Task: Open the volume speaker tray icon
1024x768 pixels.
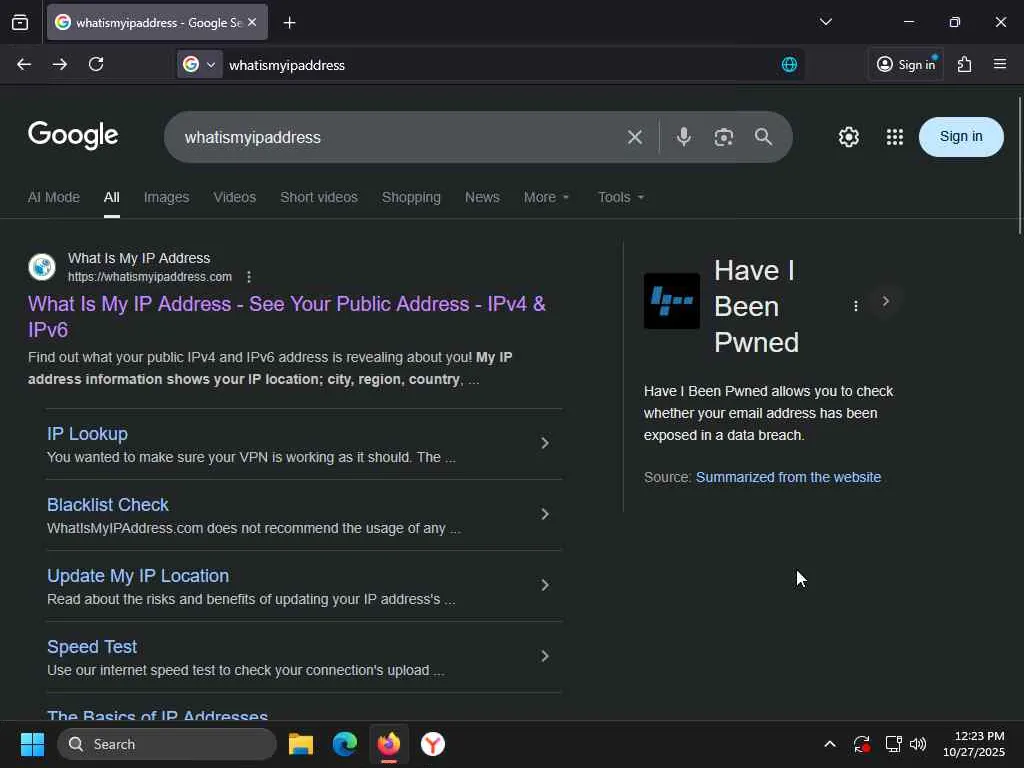Action: pos(918,744)
